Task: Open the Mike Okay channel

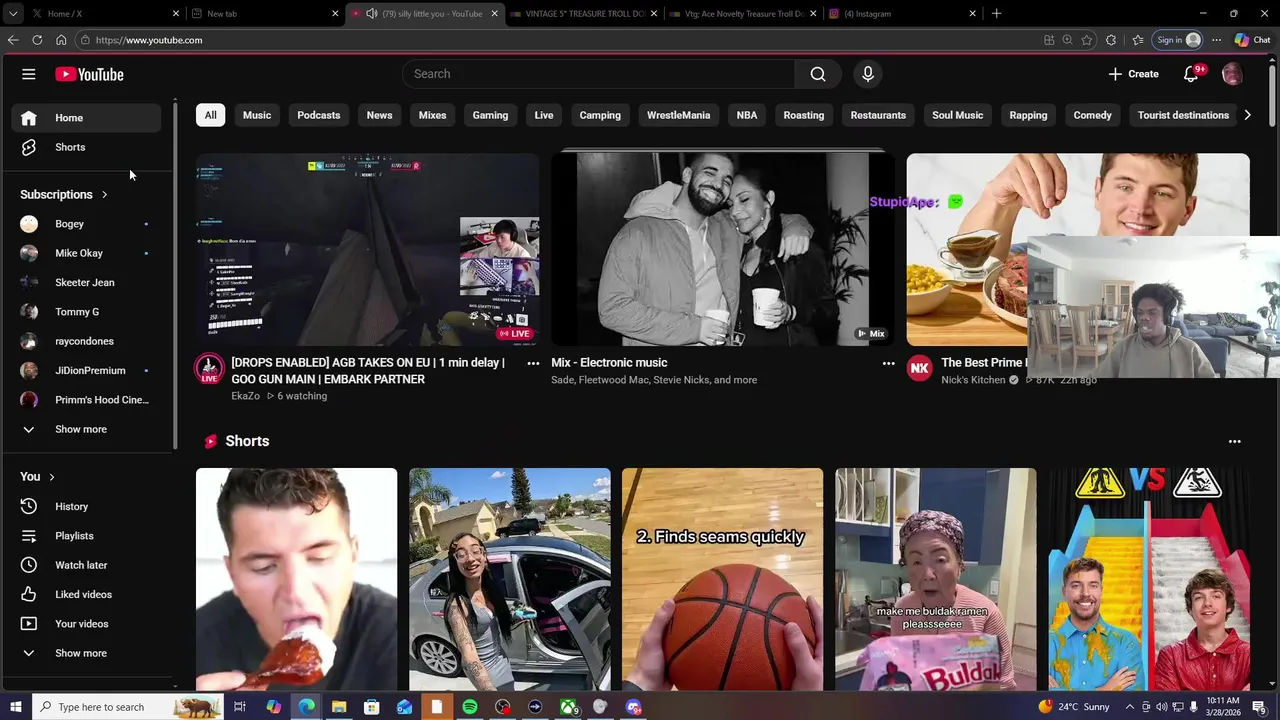Action: [x=86, y=253]
